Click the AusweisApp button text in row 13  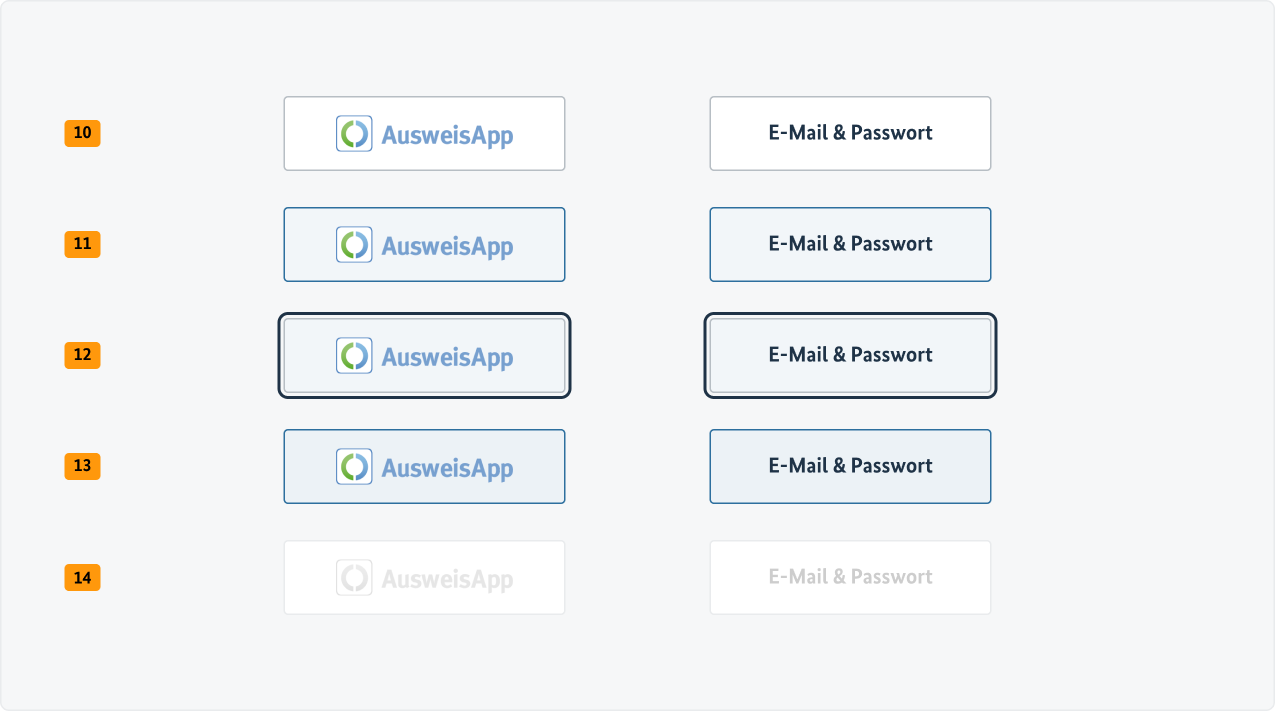coord(447,468)
